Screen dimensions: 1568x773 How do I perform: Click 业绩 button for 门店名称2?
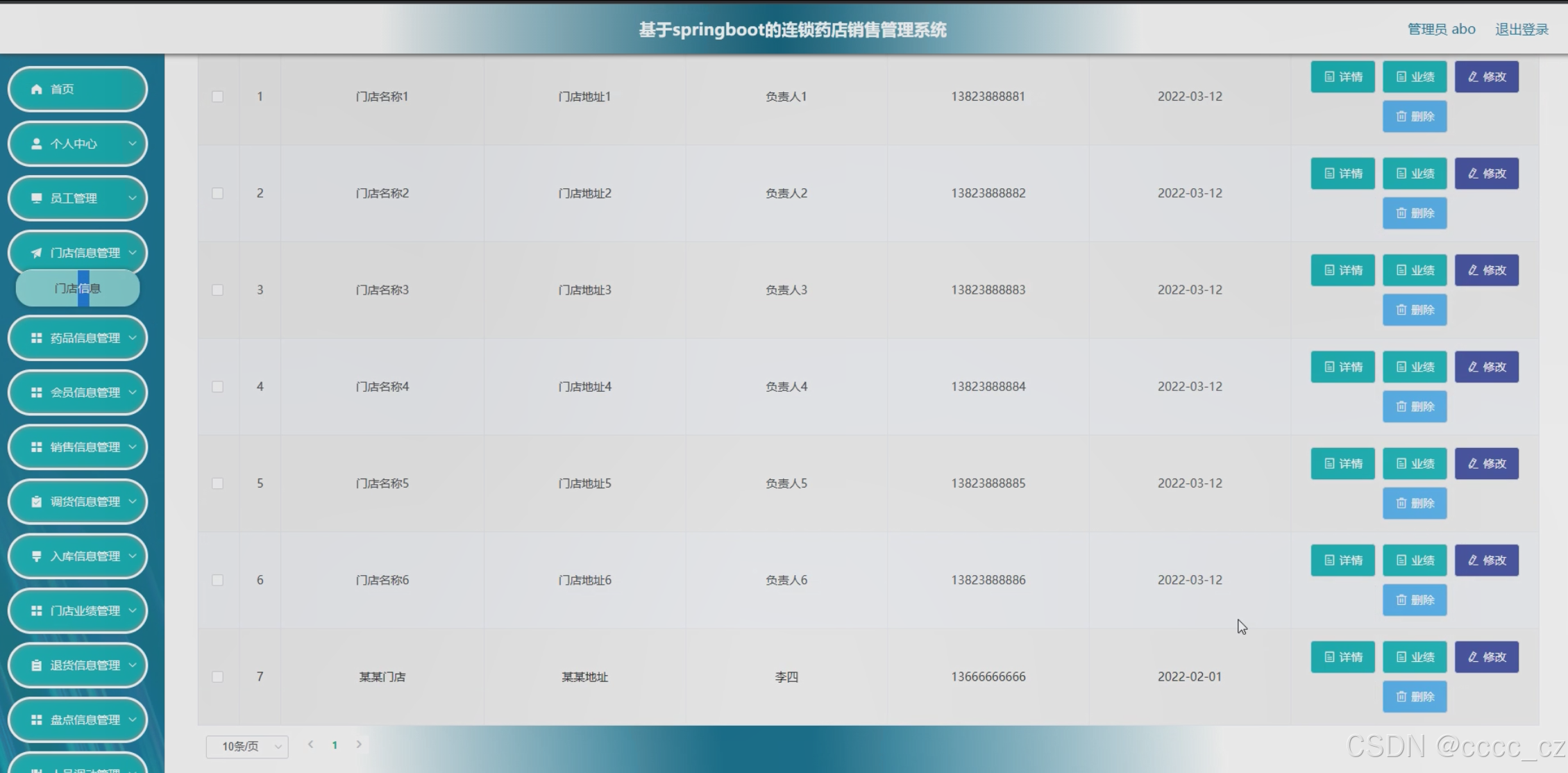1414,174
